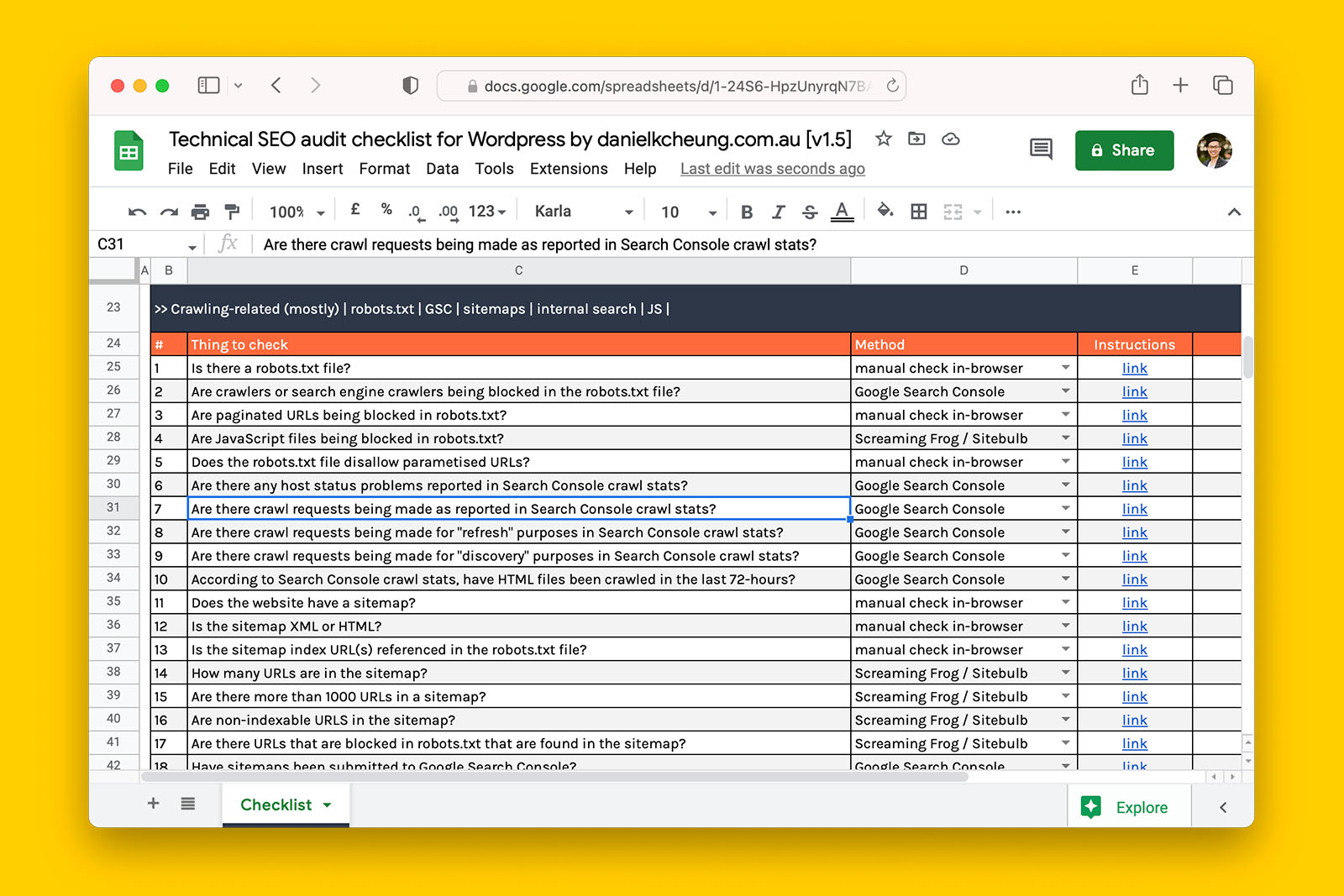Open the File menu
This screenshot has height=896, width=1344.
pyautogui.click(x=180, y=169)
